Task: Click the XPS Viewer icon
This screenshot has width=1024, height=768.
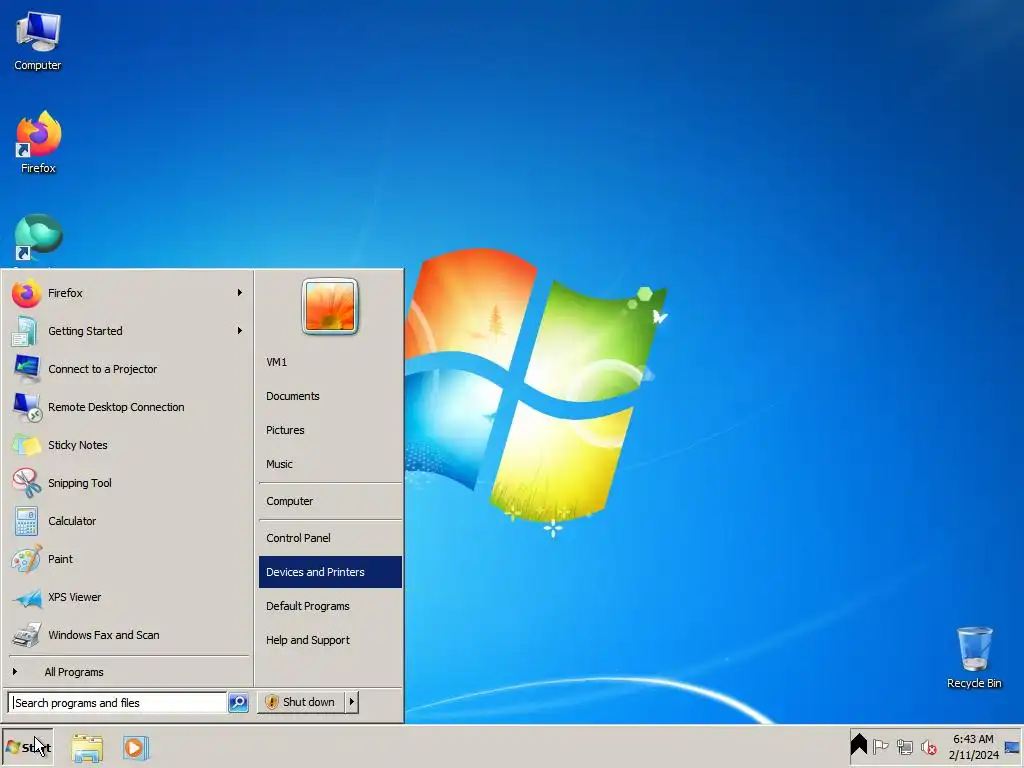Action: pyautogui.click(x=27, y=598)
